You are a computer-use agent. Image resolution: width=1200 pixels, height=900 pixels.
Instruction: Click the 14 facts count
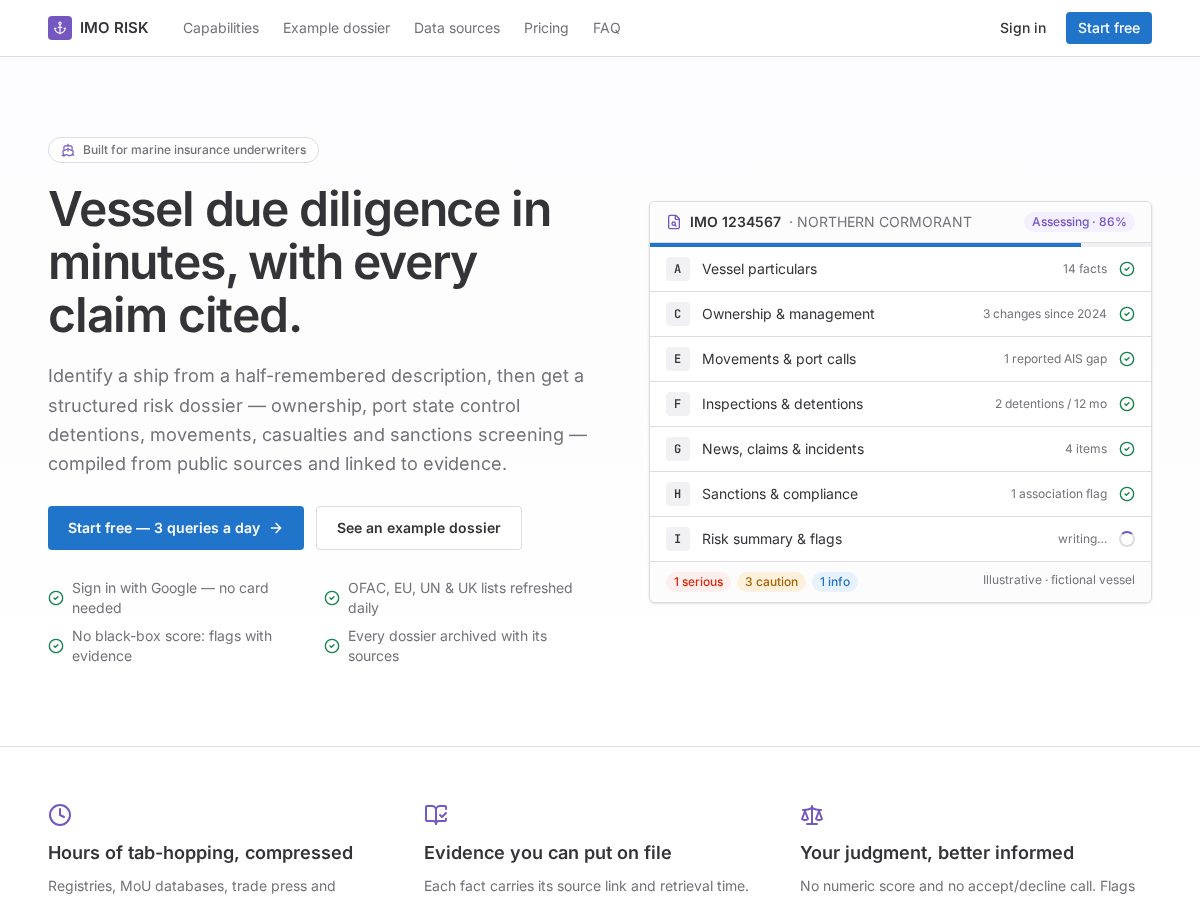(1085, 269)
